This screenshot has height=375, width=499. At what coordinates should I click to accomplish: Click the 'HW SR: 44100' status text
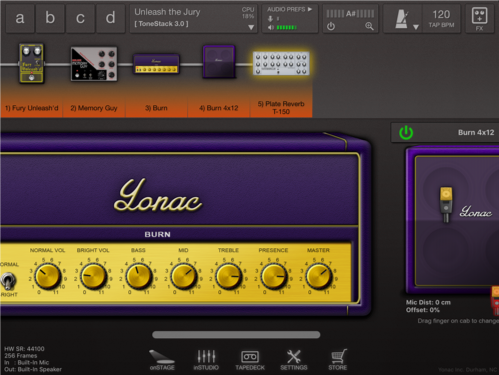tap(24, 349)
